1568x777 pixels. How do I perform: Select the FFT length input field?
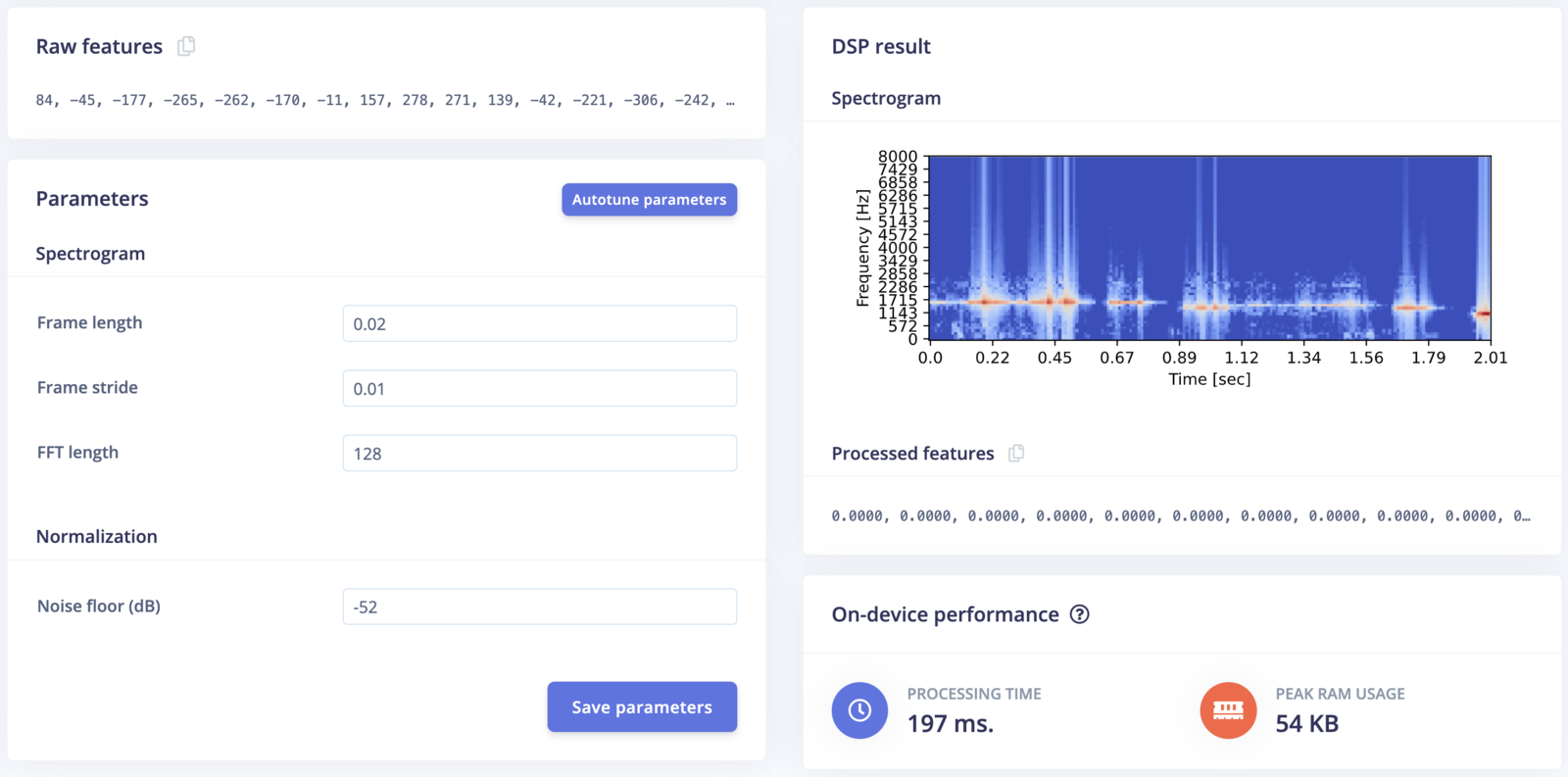[539, 453]
